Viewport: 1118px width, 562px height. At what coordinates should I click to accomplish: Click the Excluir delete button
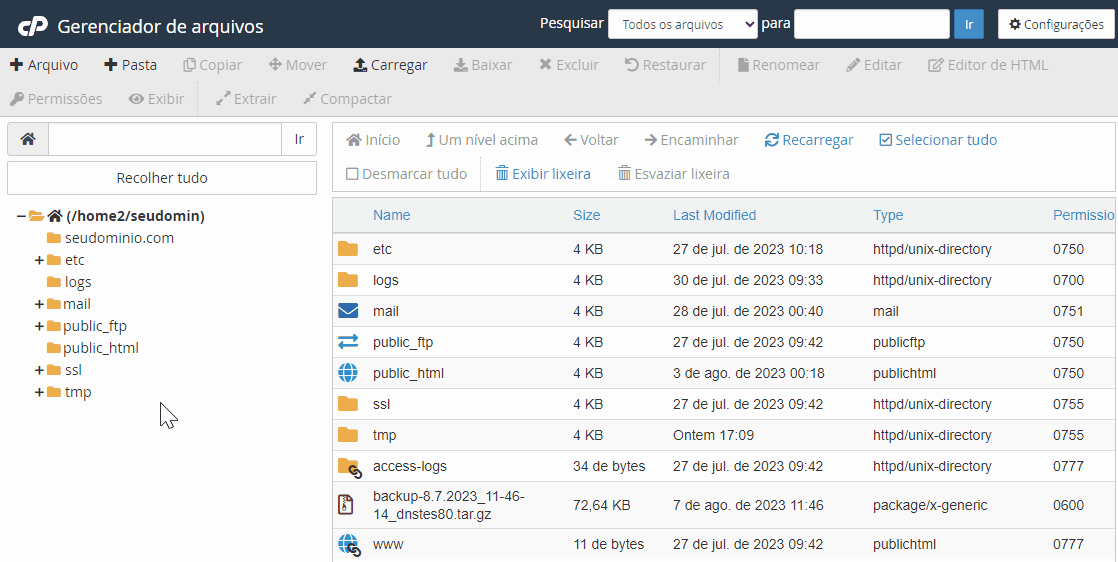[x=568, y=65]
